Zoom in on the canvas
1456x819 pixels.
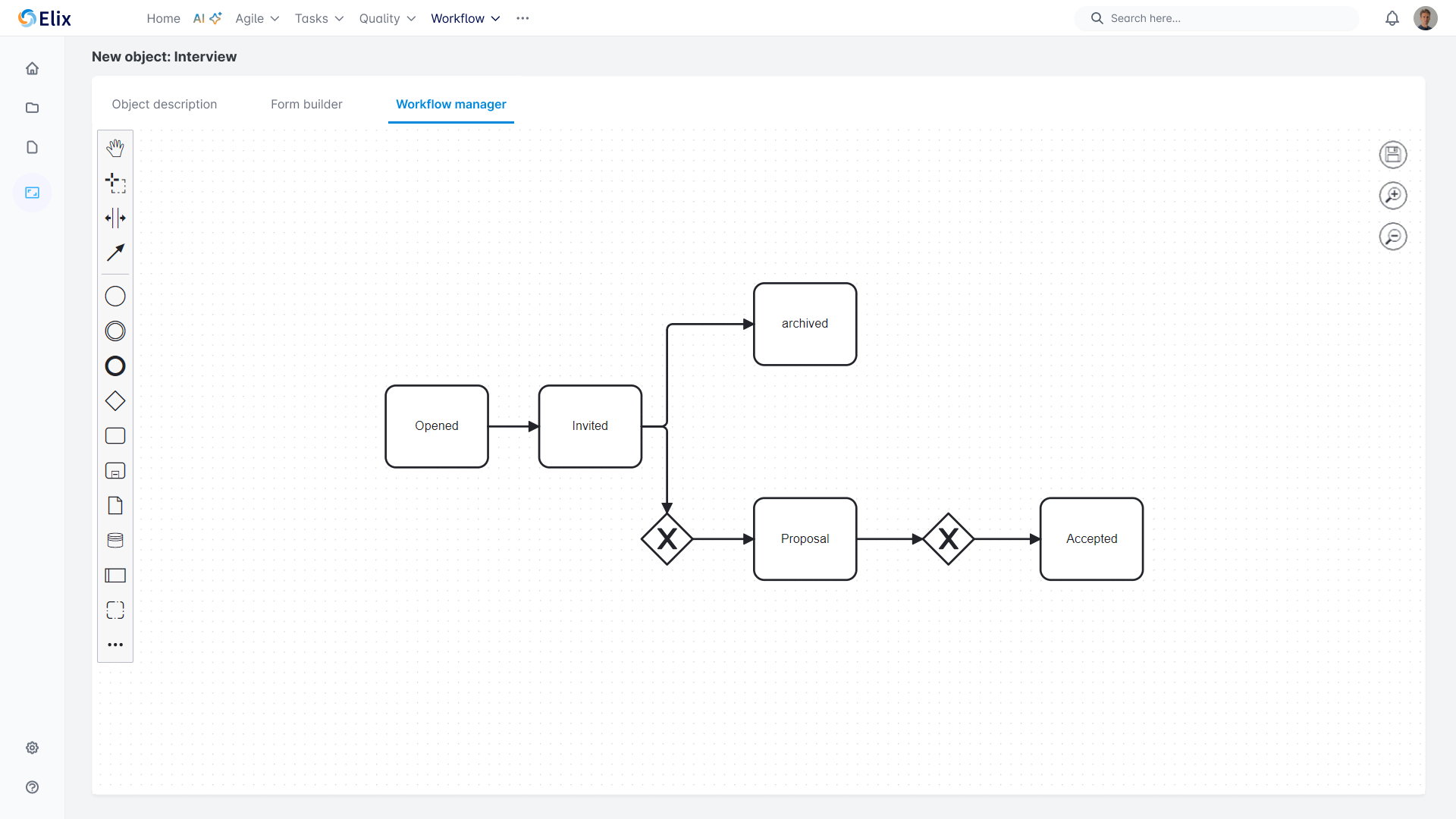click(x=1394, y=195)
